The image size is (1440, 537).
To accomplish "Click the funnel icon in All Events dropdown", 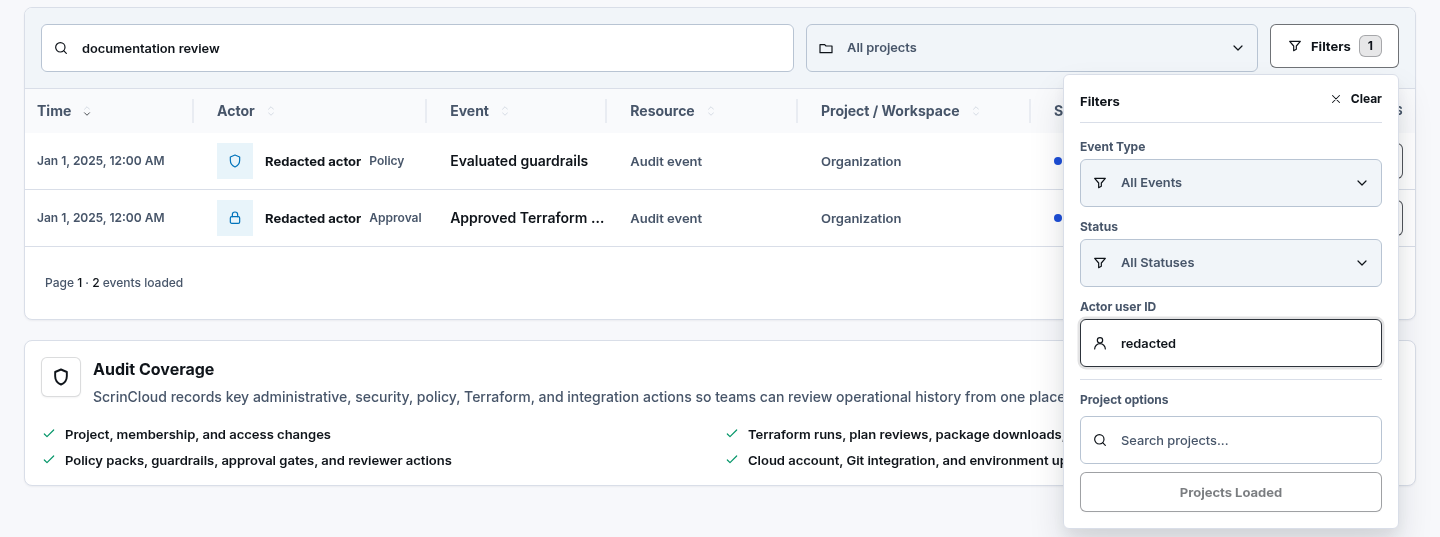I will pyautogui.click(x=1100, y=183).
